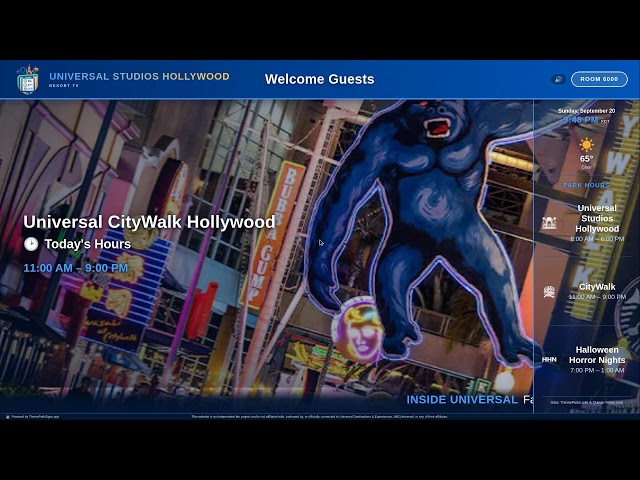
Task: Click the Universal CityWalk Hollywood headline
Action: (x=149, y=222)
